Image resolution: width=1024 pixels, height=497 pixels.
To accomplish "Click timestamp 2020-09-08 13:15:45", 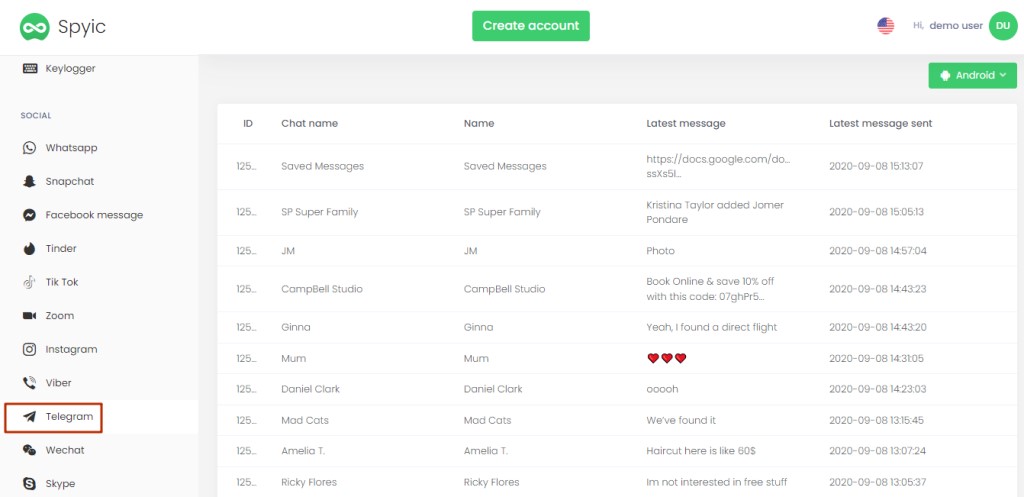I will (x=876, y=421).
